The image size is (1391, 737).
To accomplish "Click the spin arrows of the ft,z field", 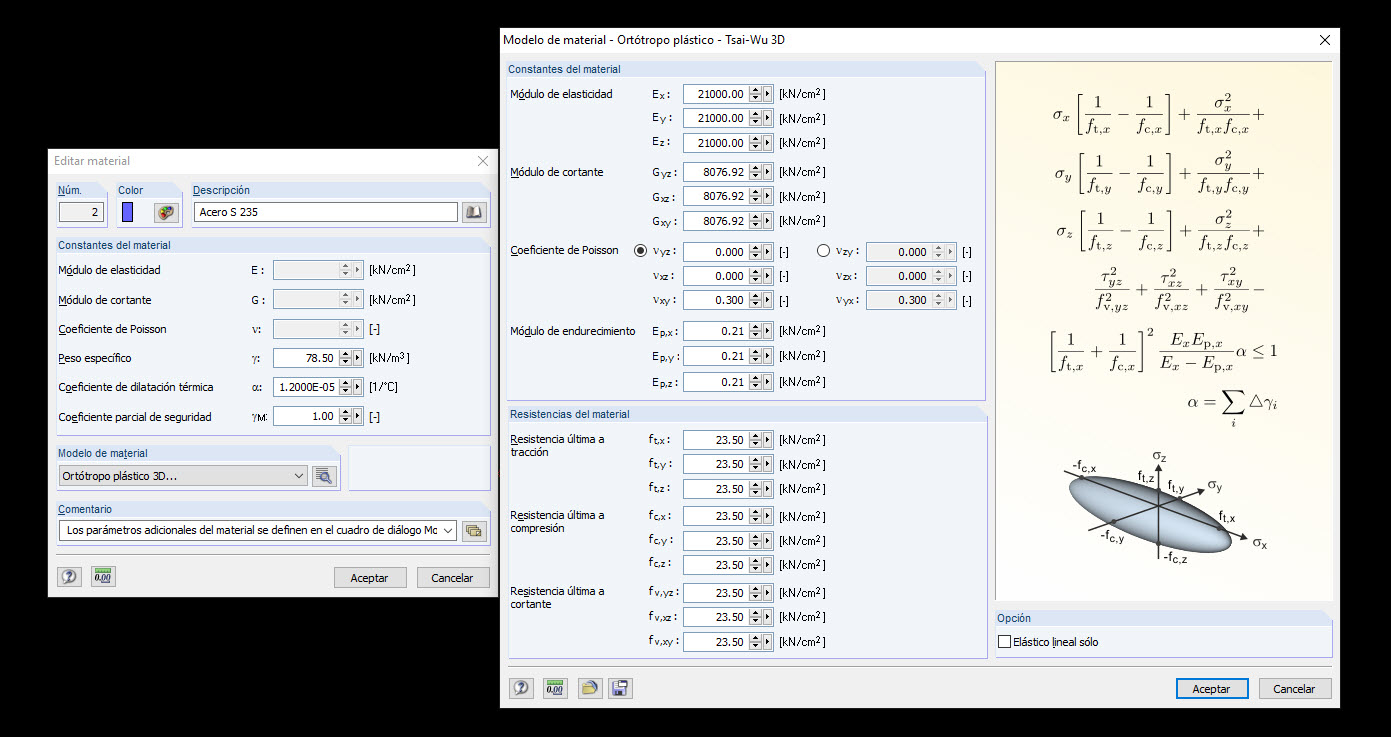I will coord(755,489).
